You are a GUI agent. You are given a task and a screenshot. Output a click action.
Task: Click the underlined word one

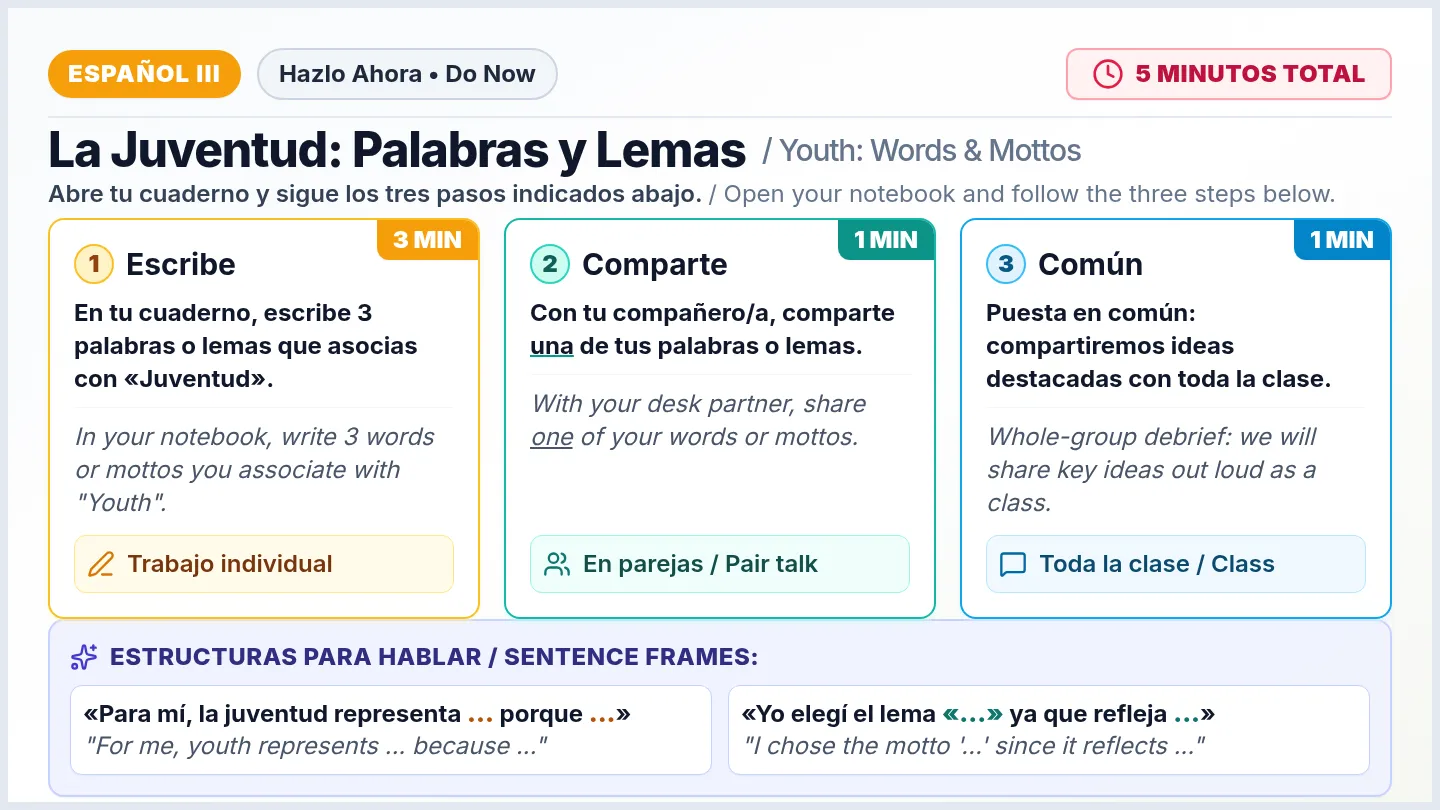pos(552,438)
